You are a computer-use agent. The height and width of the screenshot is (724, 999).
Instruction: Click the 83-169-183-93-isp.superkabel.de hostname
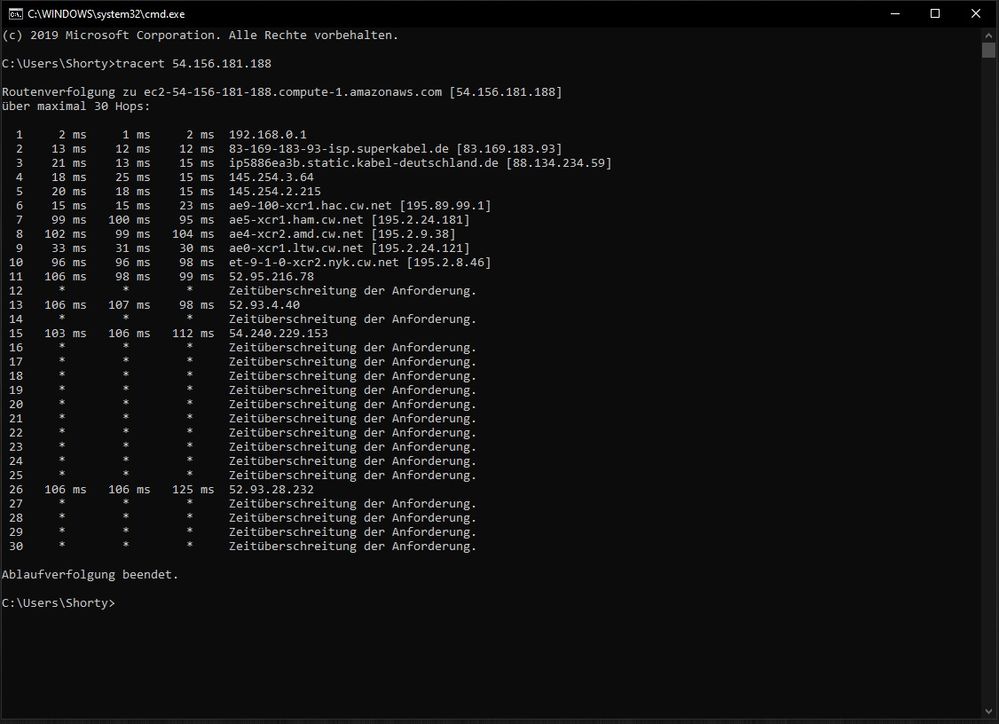tap(338, 149)
